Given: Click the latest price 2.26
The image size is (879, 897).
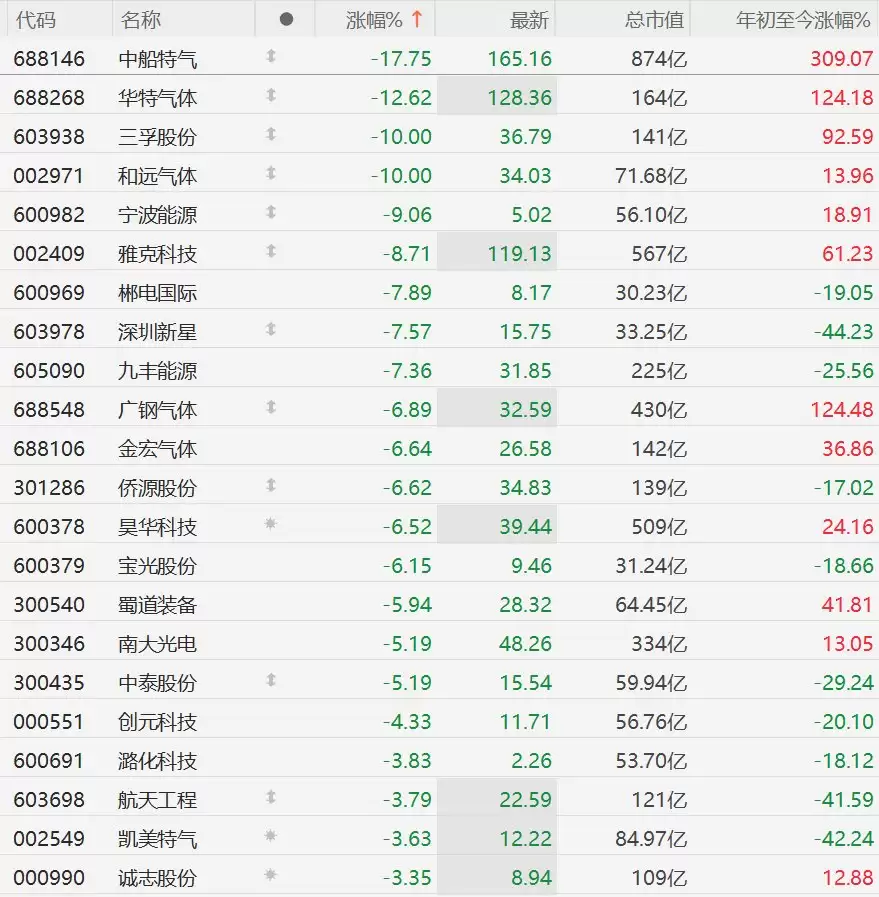Looking at the screenshot, I should click(x=532, y=761).
